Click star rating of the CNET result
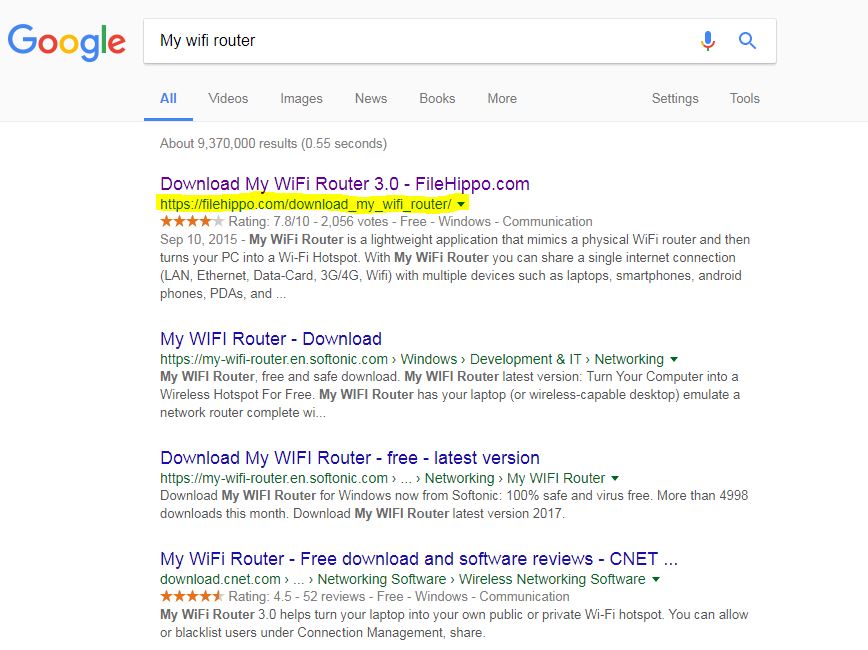Image resolution: width=868 pixels, height=650 pixels. [192, 596]
